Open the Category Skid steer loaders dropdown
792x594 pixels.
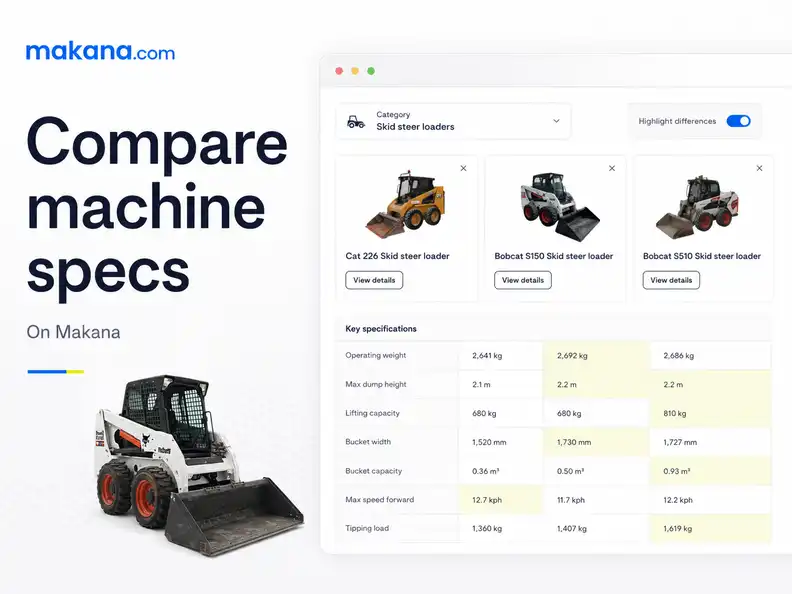click(453, 121)
